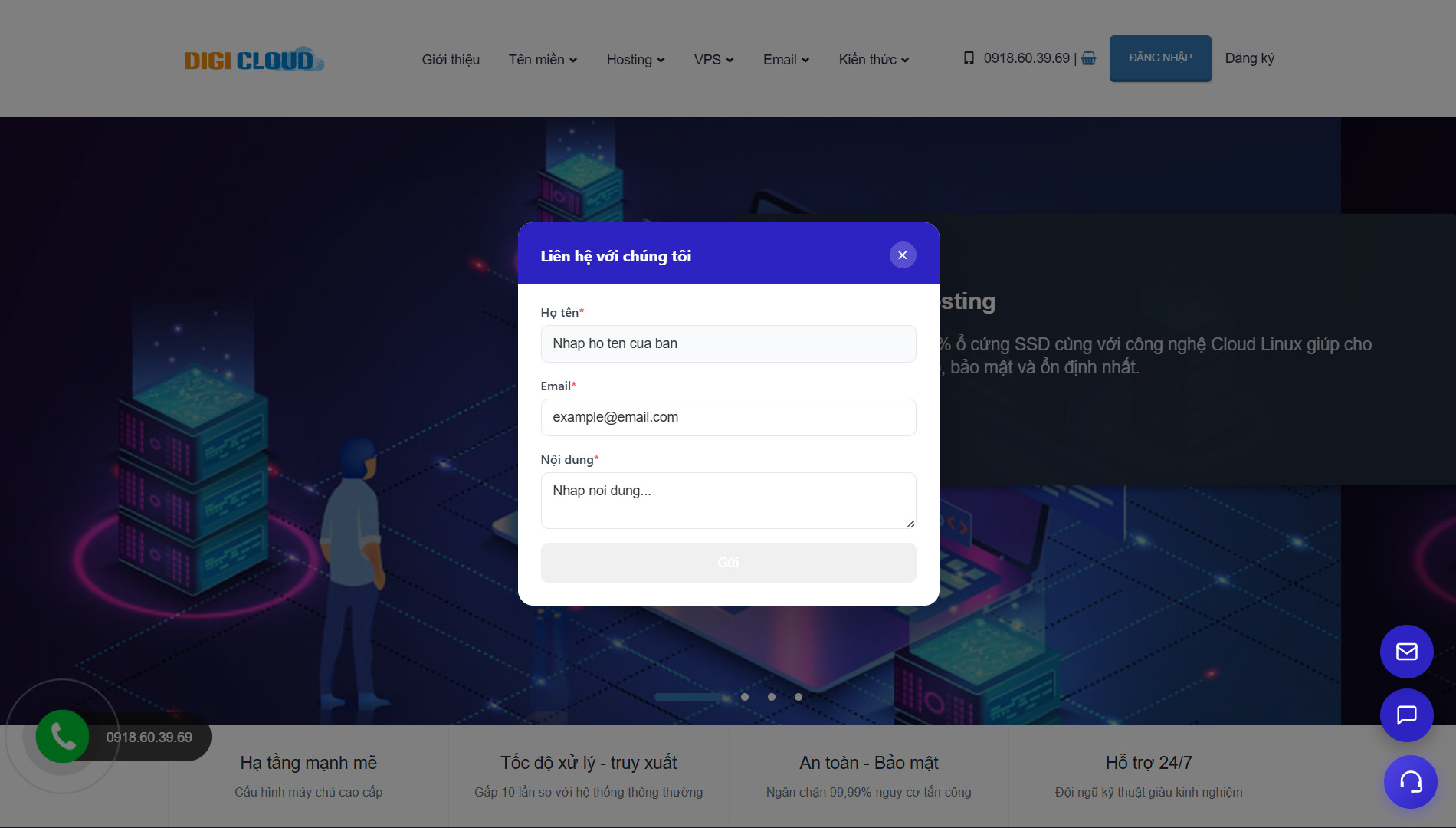Click the 'Họ tên' field label
Viewport: 1456px width, 828px height.
[560, 313]
